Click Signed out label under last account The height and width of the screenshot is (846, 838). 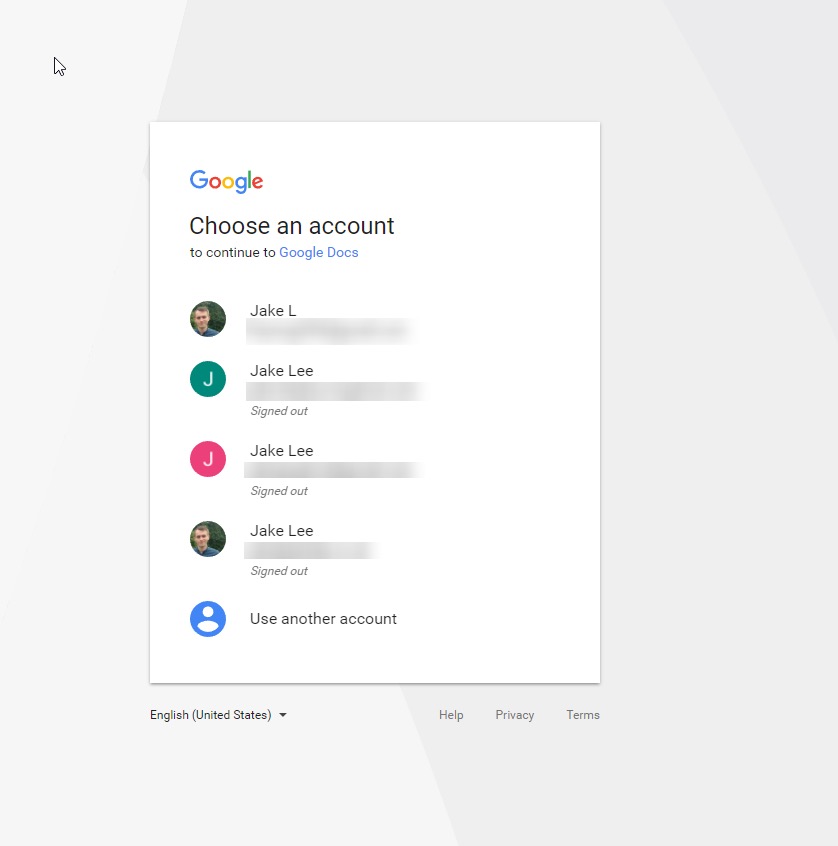tap(279, 571)
